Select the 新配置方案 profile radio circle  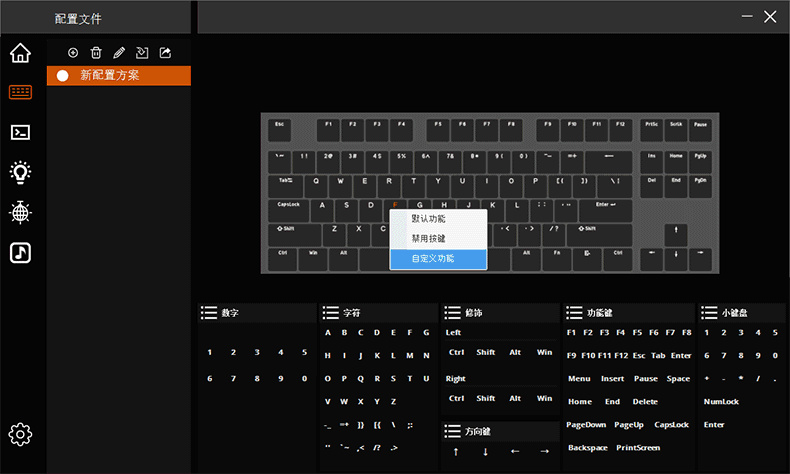click(x=62, y=76)
